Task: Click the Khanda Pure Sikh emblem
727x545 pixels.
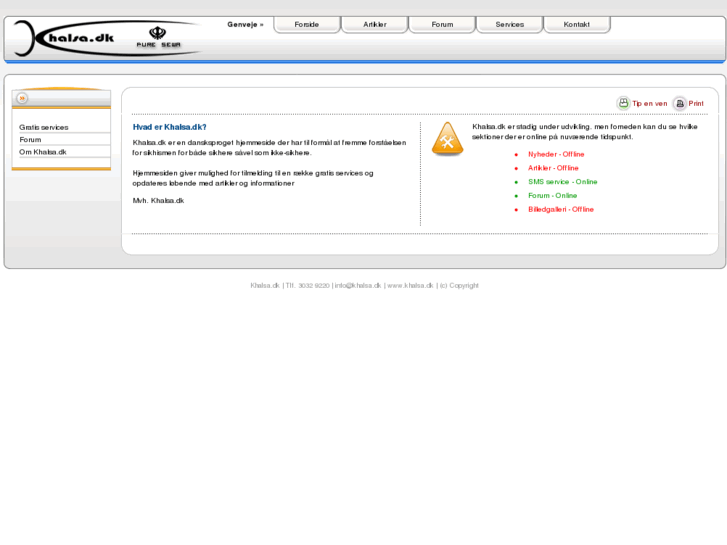Action: tap(158, 37)
